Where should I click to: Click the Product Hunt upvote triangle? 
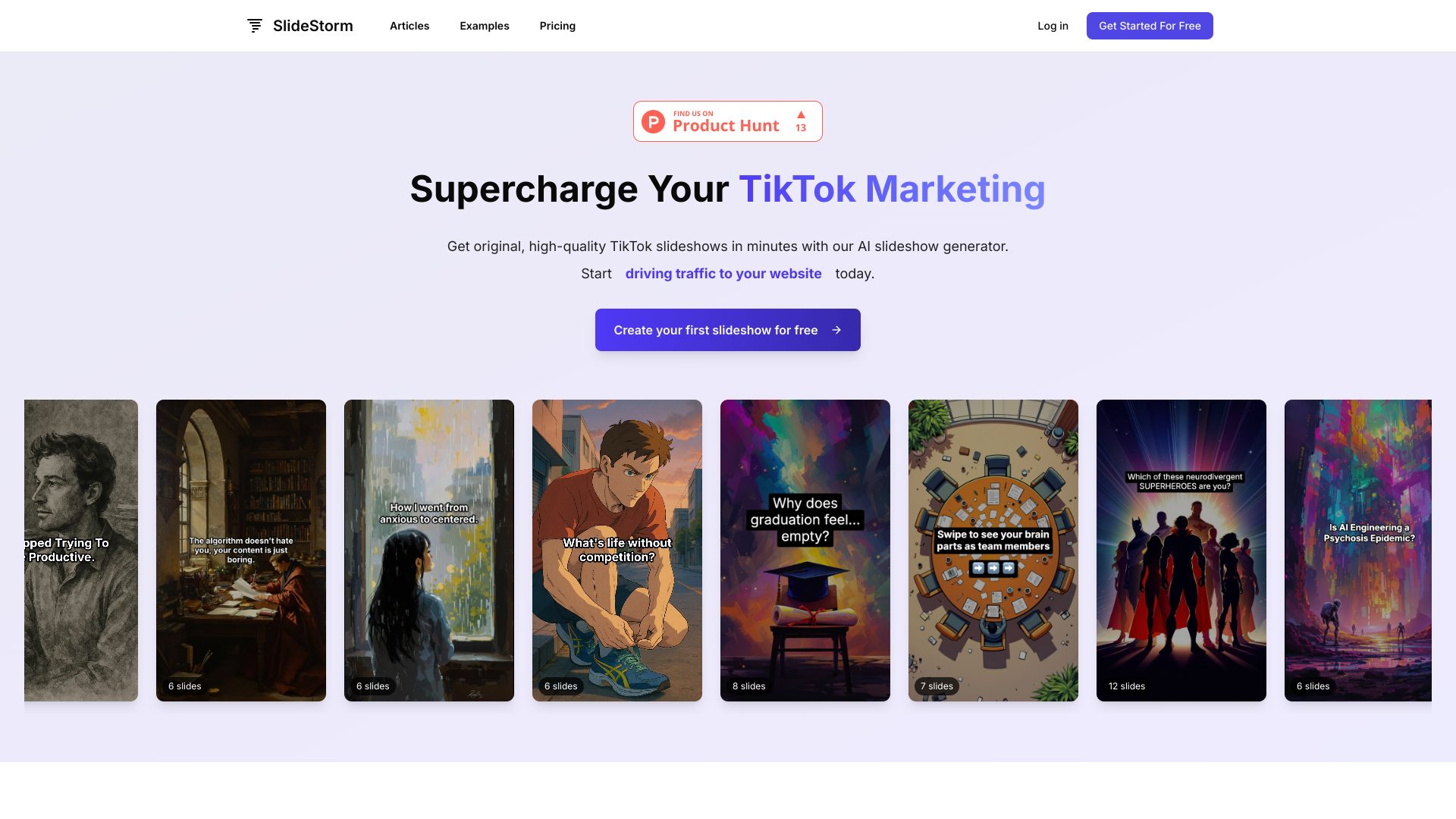(801, 115)
